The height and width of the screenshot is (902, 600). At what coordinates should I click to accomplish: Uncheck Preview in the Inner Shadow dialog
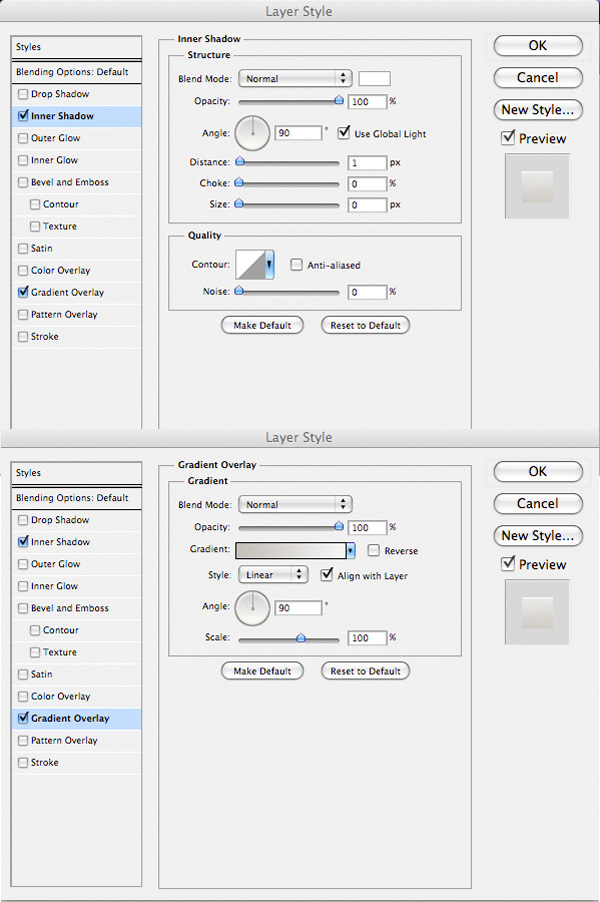pyautogui.click(x=508, y=137)
